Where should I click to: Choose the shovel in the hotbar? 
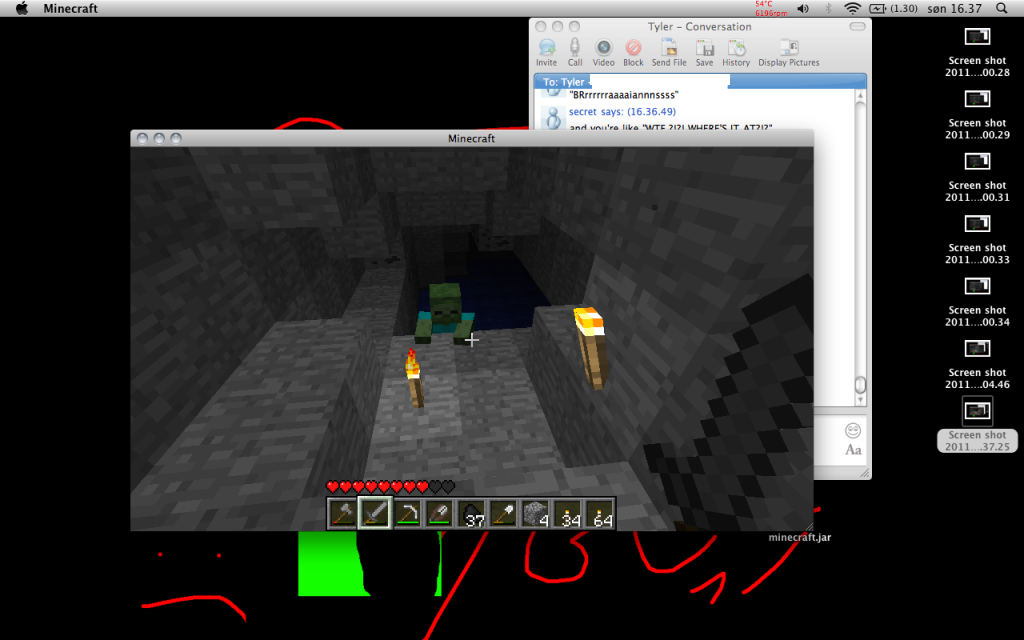point(503,514)
